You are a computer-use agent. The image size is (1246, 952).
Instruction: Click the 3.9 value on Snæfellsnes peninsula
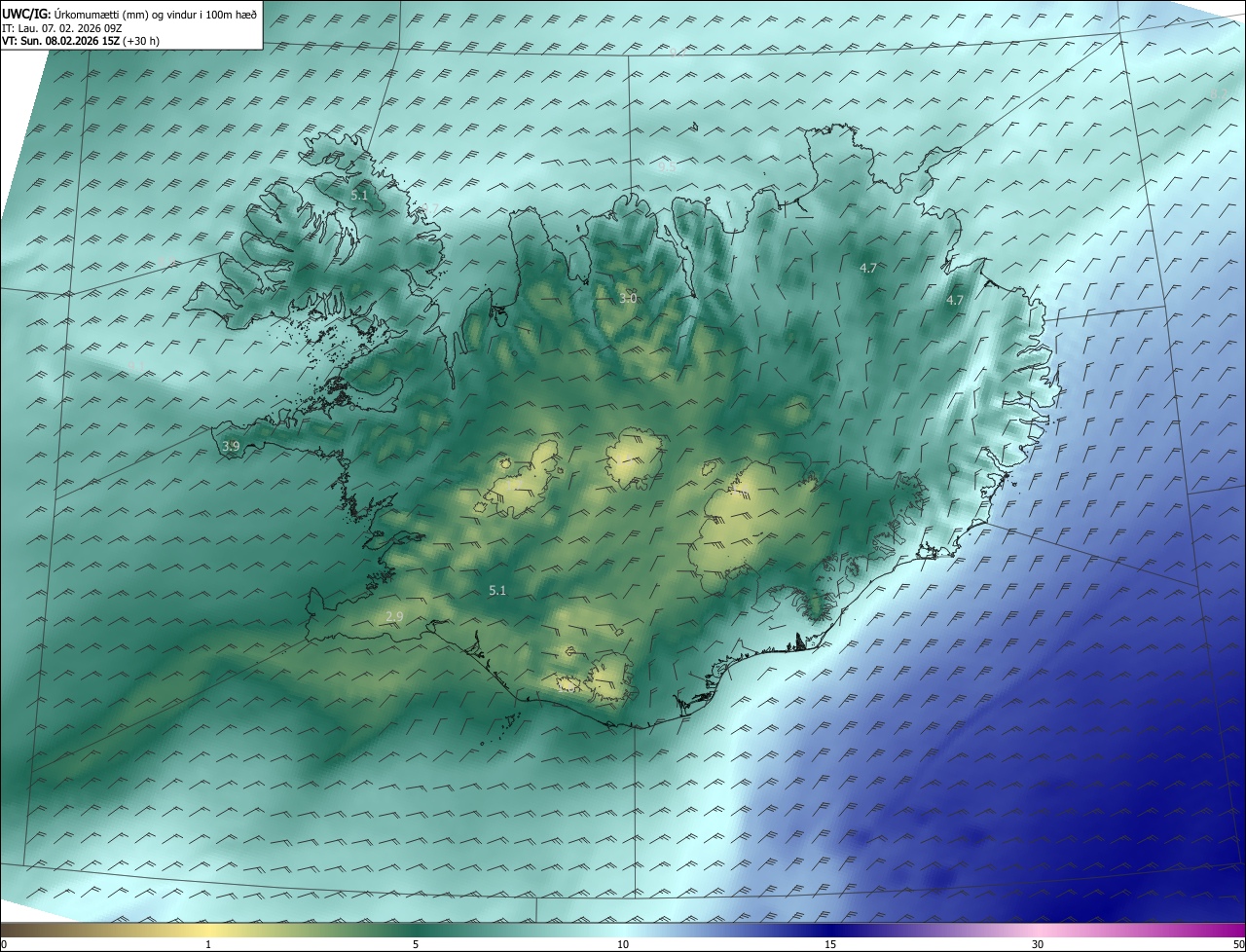coord(231,446)
